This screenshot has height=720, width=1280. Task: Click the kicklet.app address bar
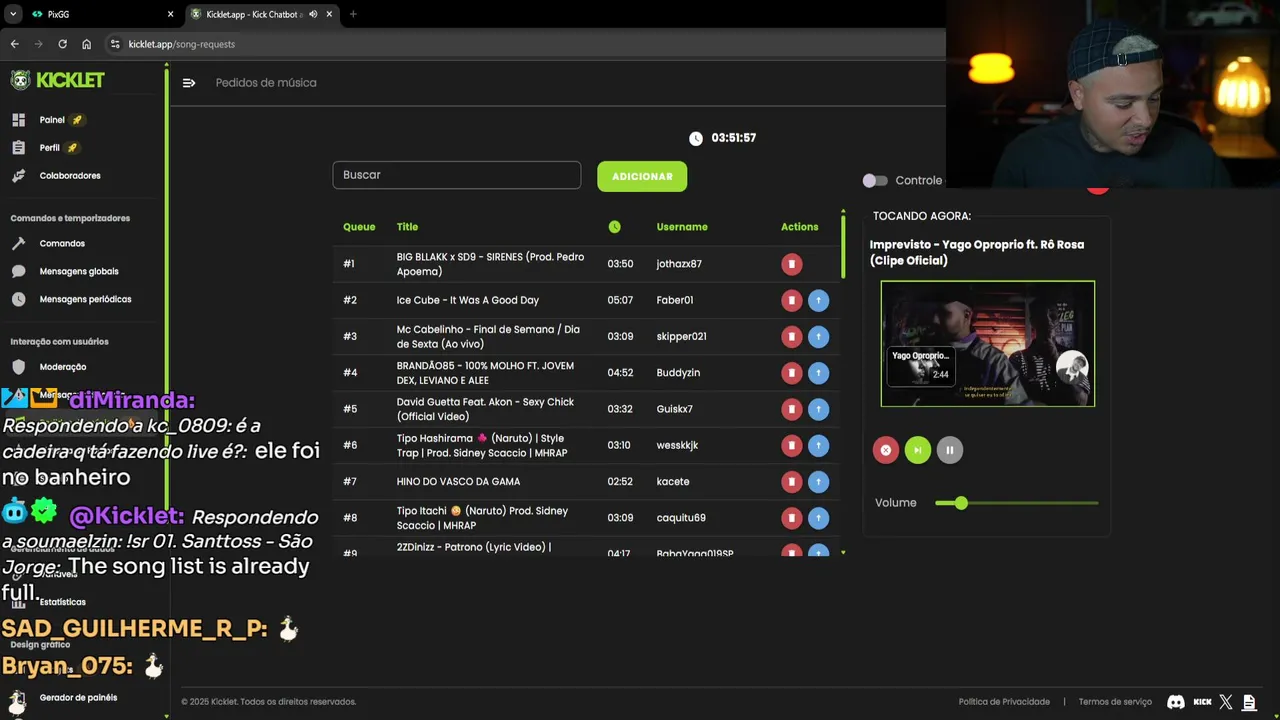[525, 44]
